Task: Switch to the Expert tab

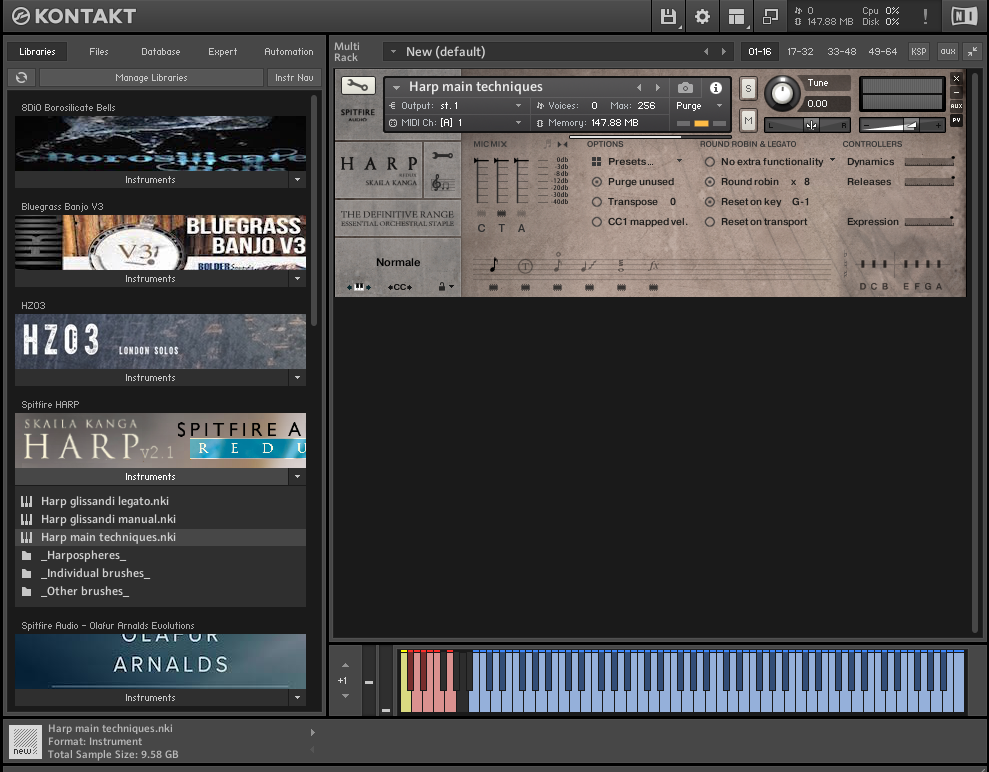Action: (223, 52)
